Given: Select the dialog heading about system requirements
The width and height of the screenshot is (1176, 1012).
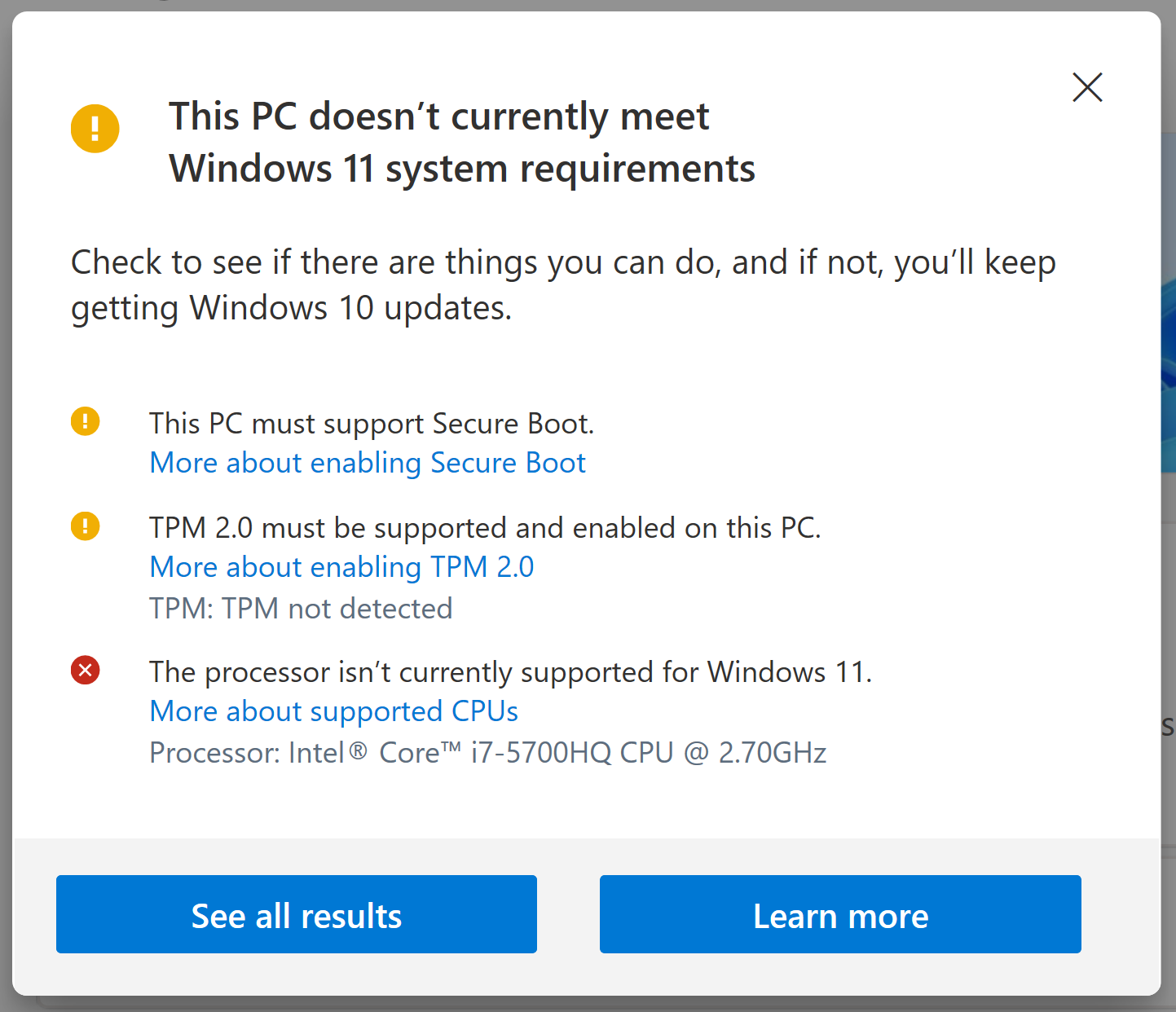Looking at the screenshot, I should [x=461, y=143].
